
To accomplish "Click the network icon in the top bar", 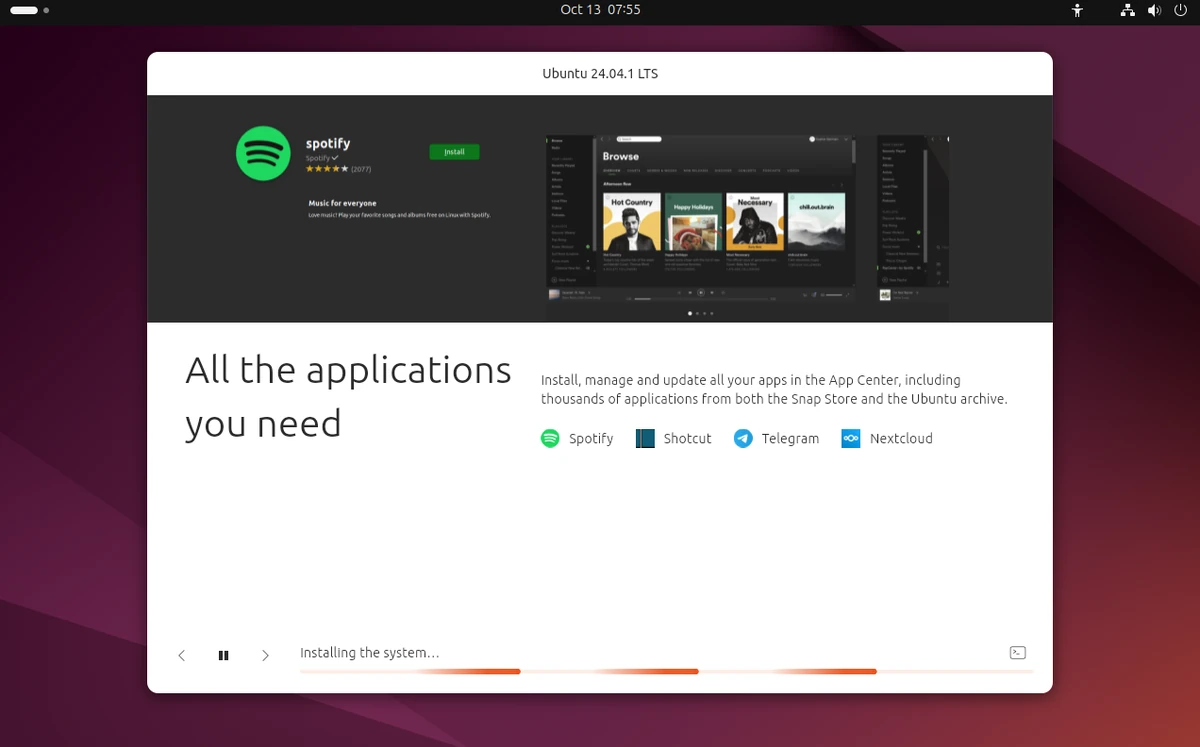I will [x=1128, y=11].
